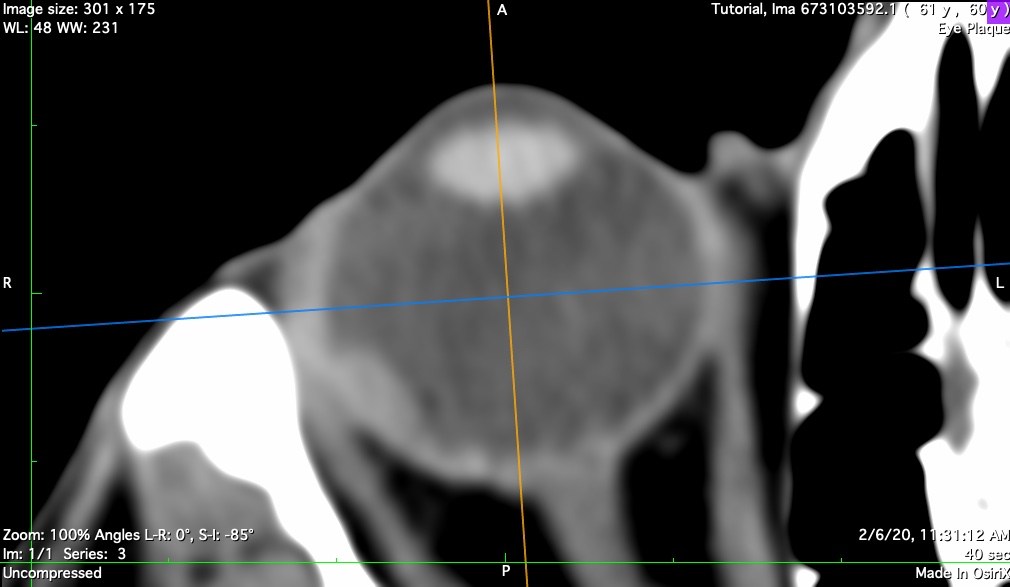Image resolution: width=1010 pixels, height=587 pixels.
Task: Click the 'L' left-side orientation marker
Action: [x=999, y=284]
